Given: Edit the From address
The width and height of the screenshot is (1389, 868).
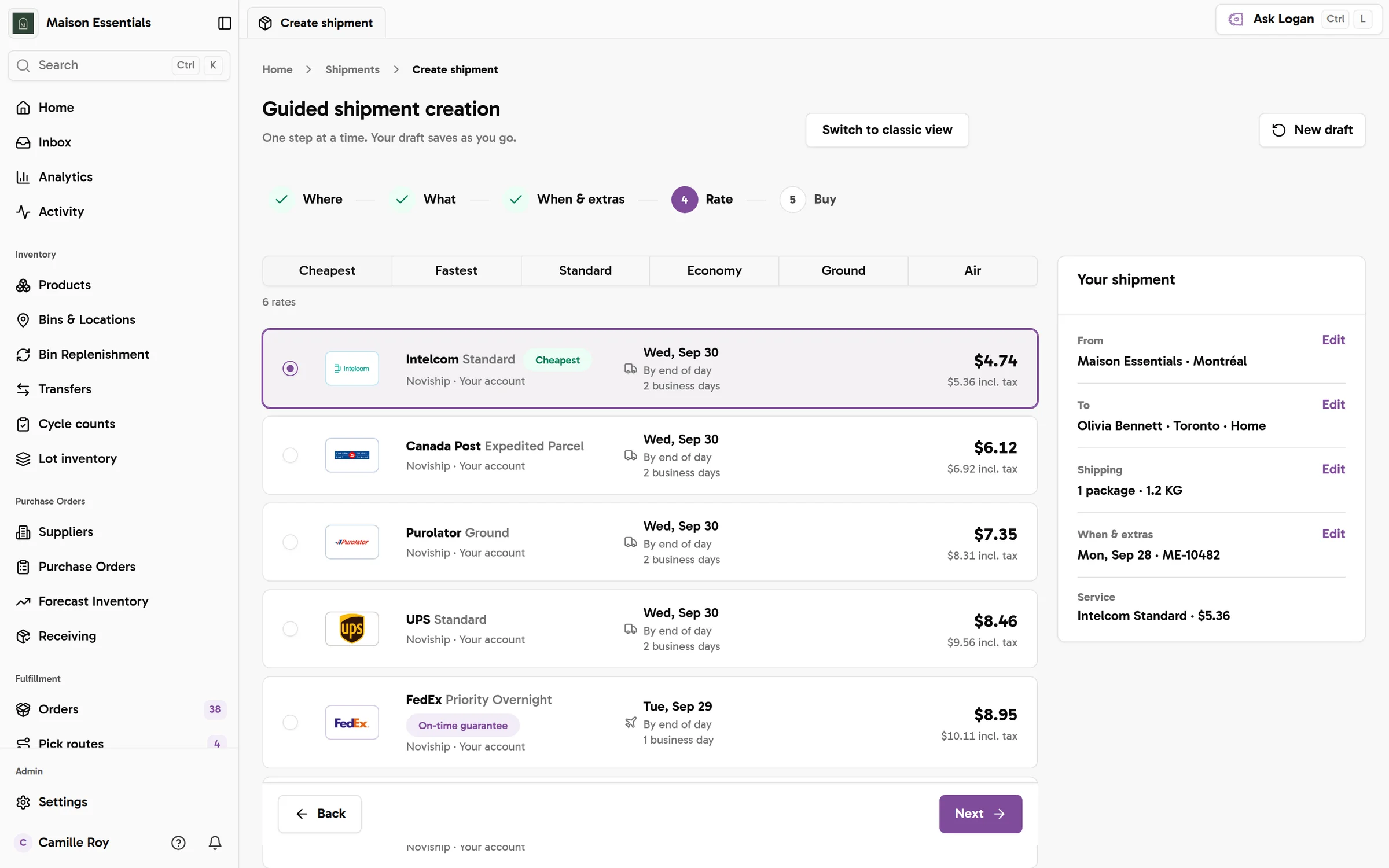Looking at the screenshot, I should coord(1333,340).
